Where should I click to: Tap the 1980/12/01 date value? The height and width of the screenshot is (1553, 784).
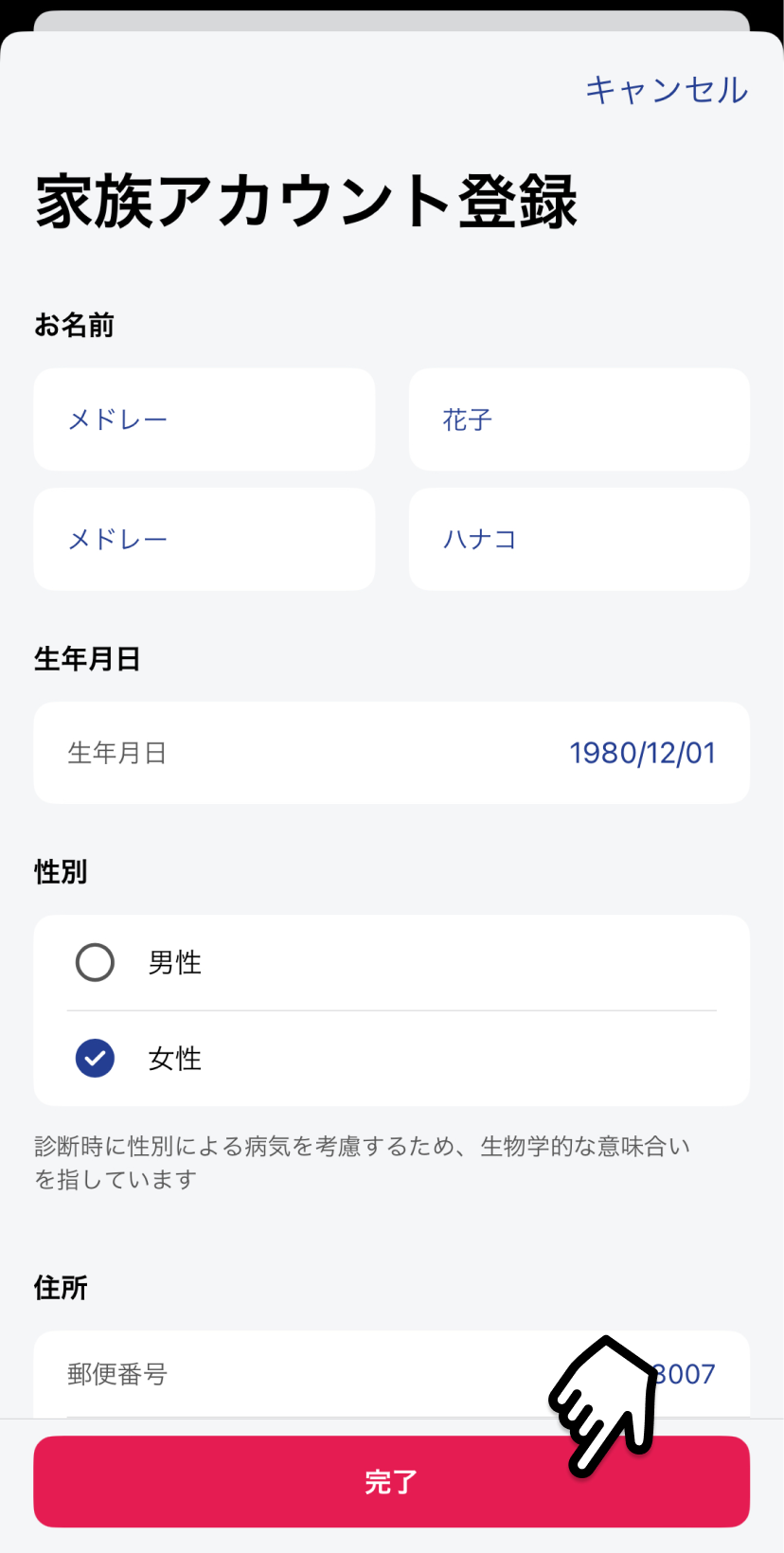[x=642, y=753]
